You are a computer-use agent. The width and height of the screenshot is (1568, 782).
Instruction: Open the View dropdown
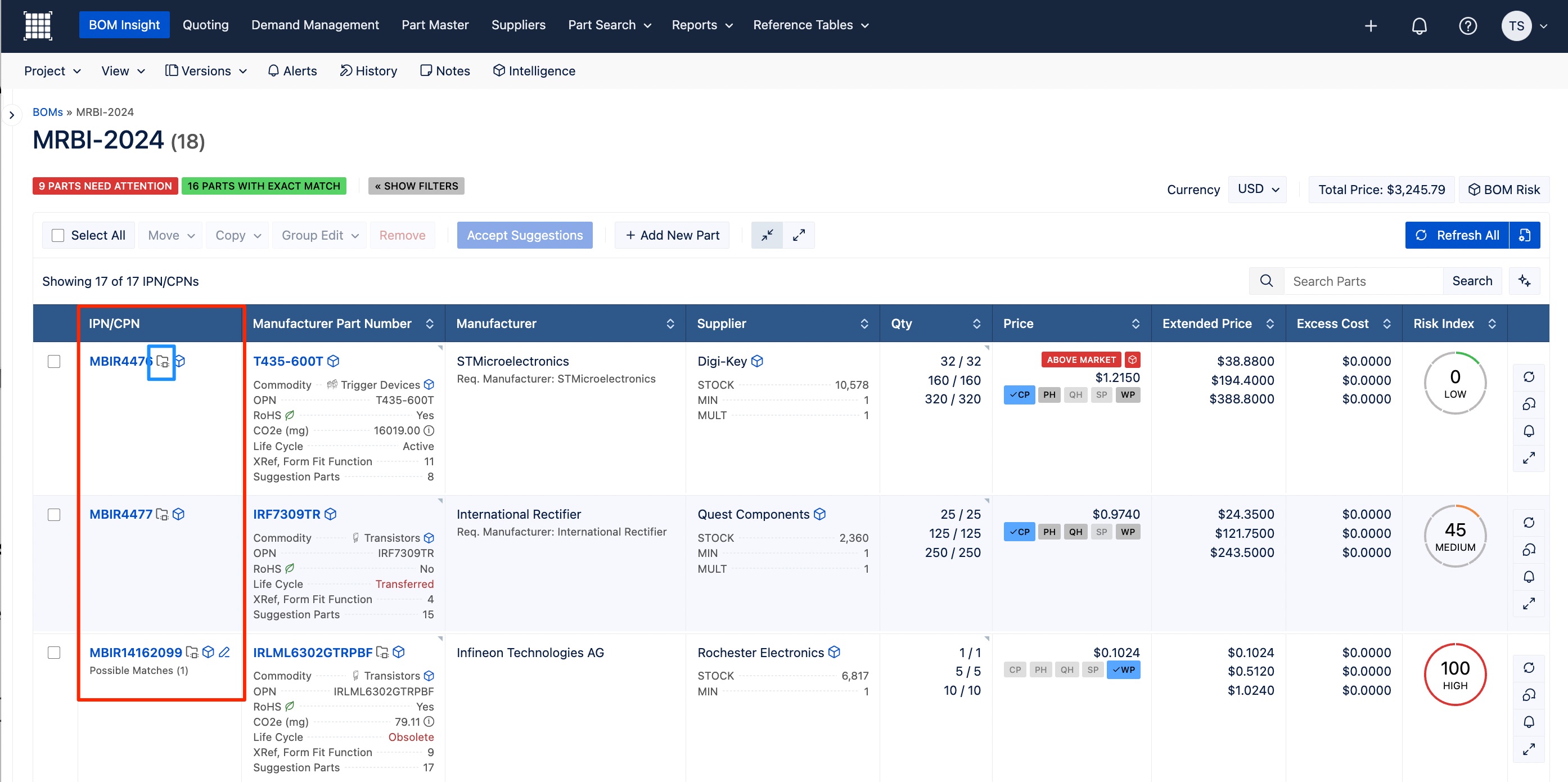(x=123, y=71)
